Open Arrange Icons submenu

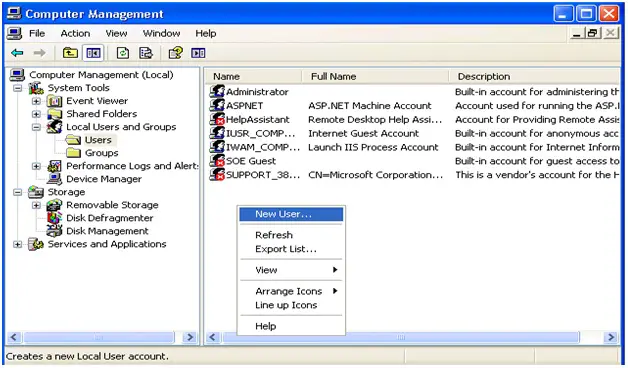pyautogui.click(x=291, y=291)
